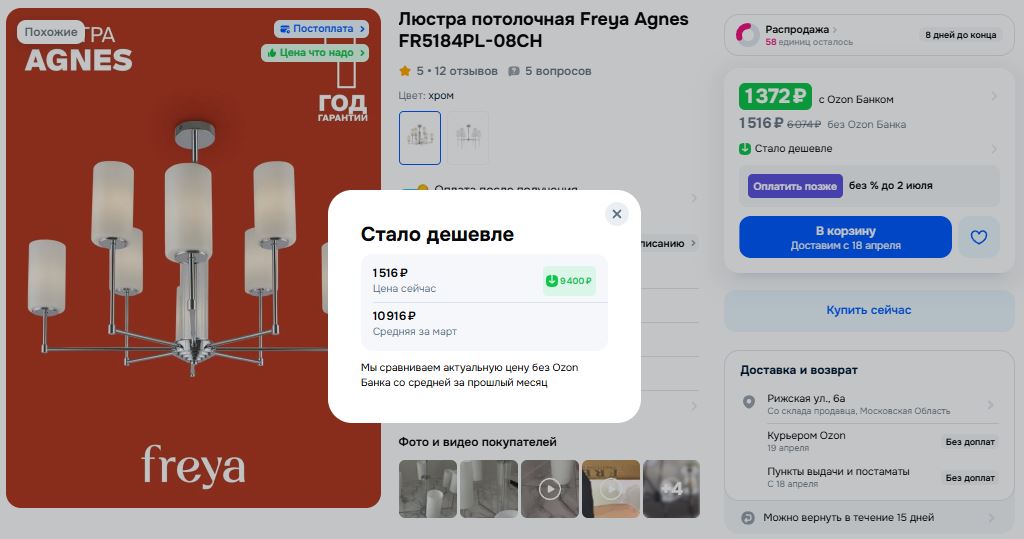Viewport: 1024px width, 539px height.
Task: Open the Постоплата tag on the image
Action: pos(321,29)
